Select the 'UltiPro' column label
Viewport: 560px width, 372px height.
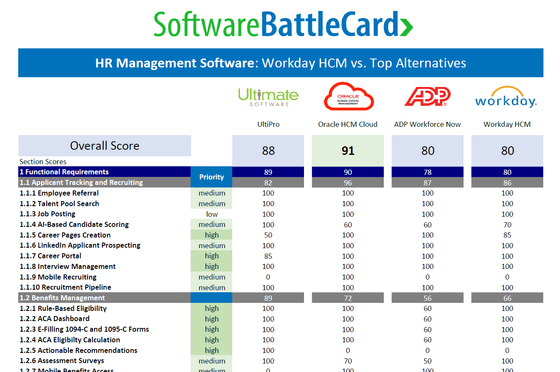[x=268, y=124]
